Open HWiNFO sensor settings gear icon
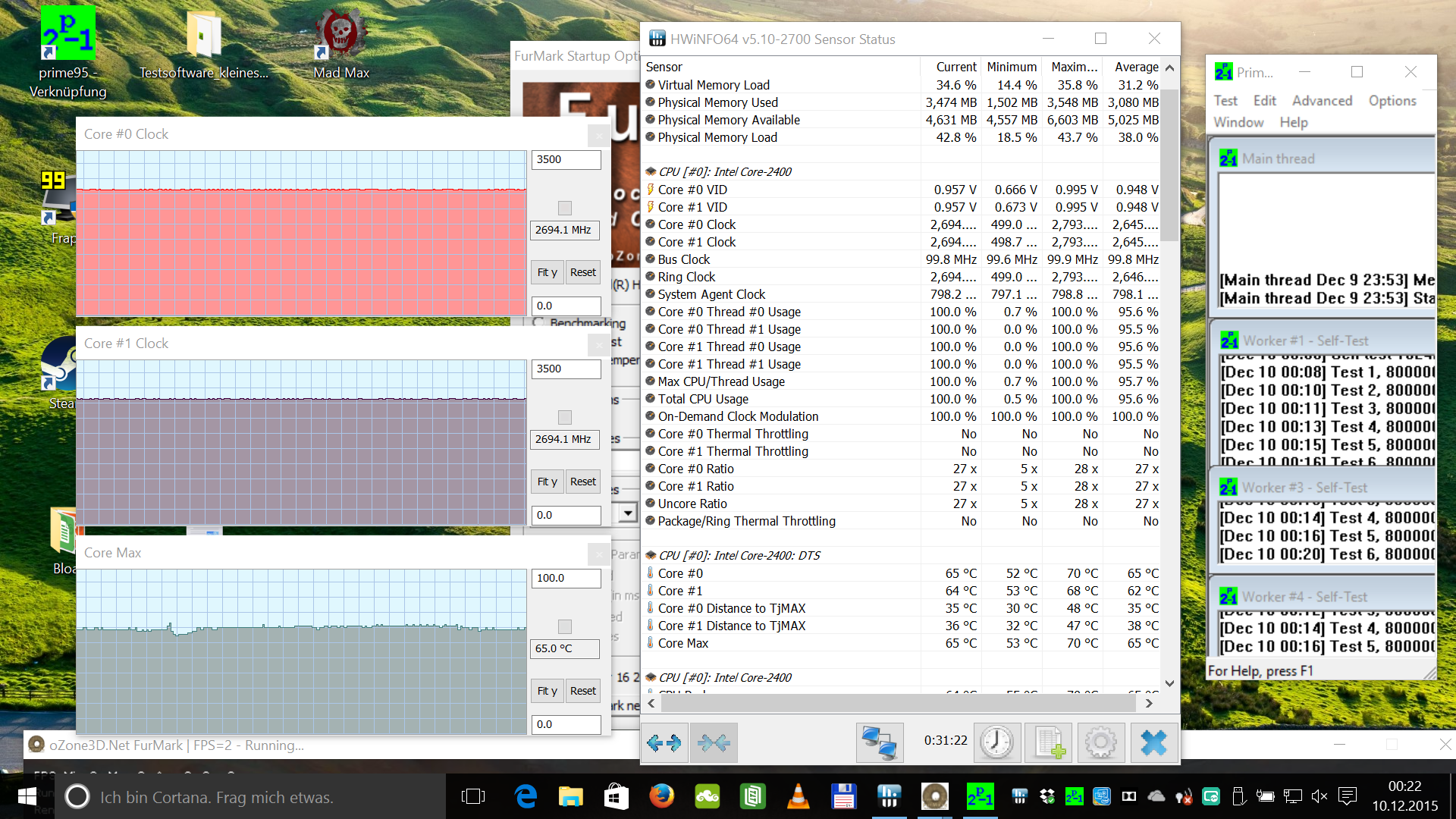 (x=1100, y=742)
